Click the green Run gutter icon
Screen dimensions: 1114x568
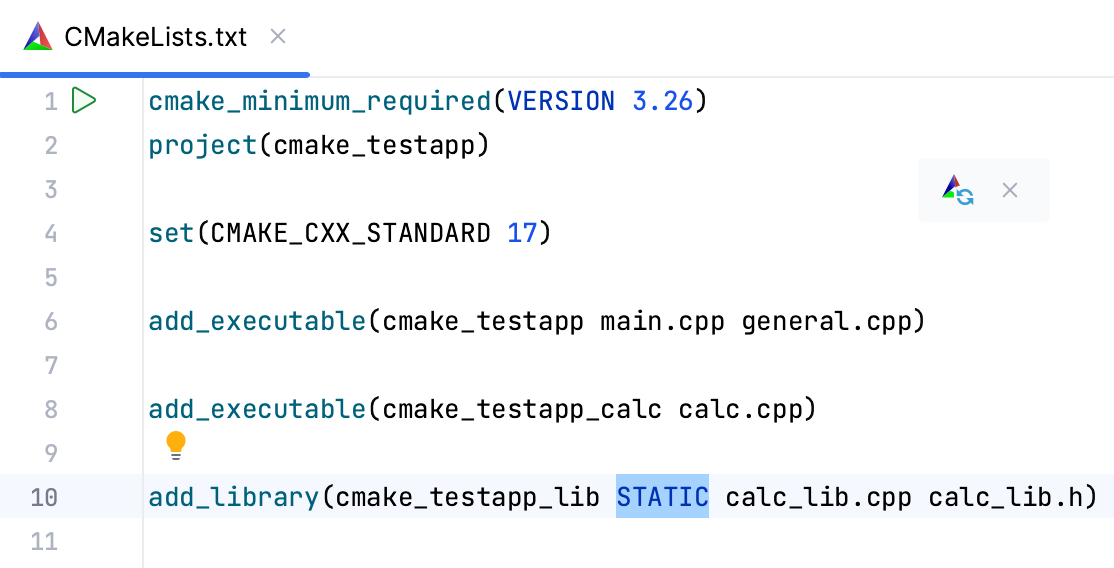[84, 101]
